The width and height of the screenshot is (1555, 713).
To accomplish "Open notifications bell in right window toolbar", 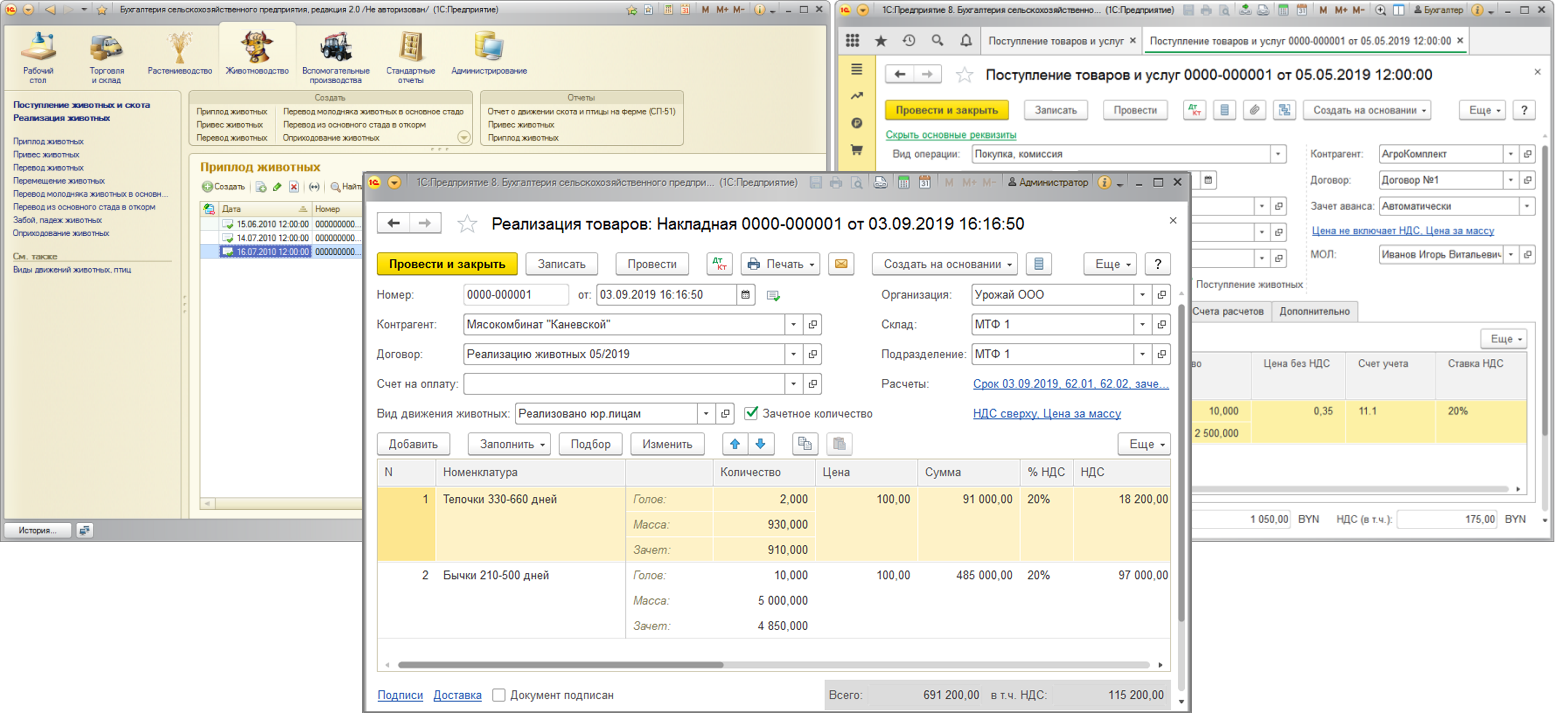I will [965, 40].
